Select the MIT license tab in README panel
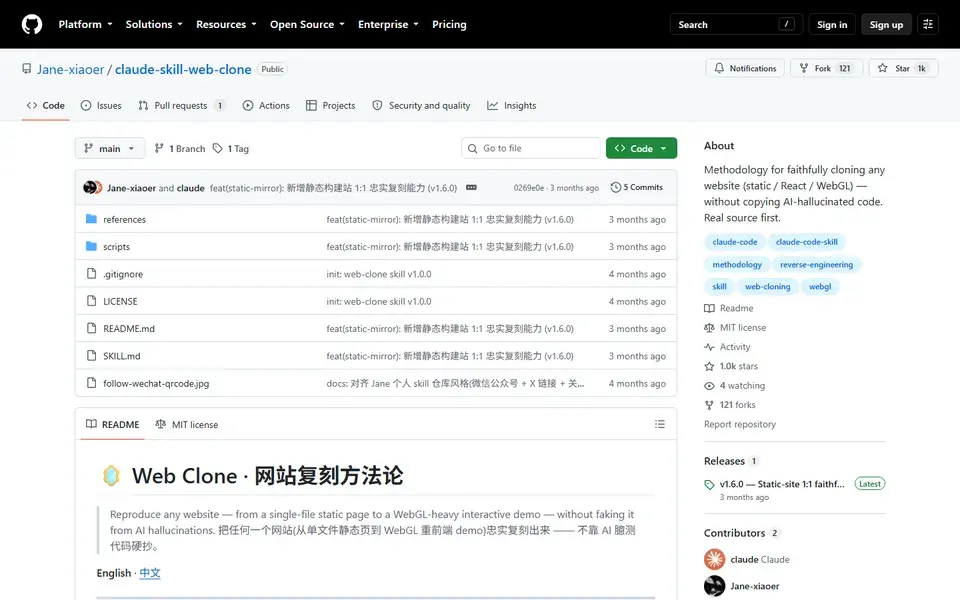Screen dimensions: 960x600 point(186,424)
